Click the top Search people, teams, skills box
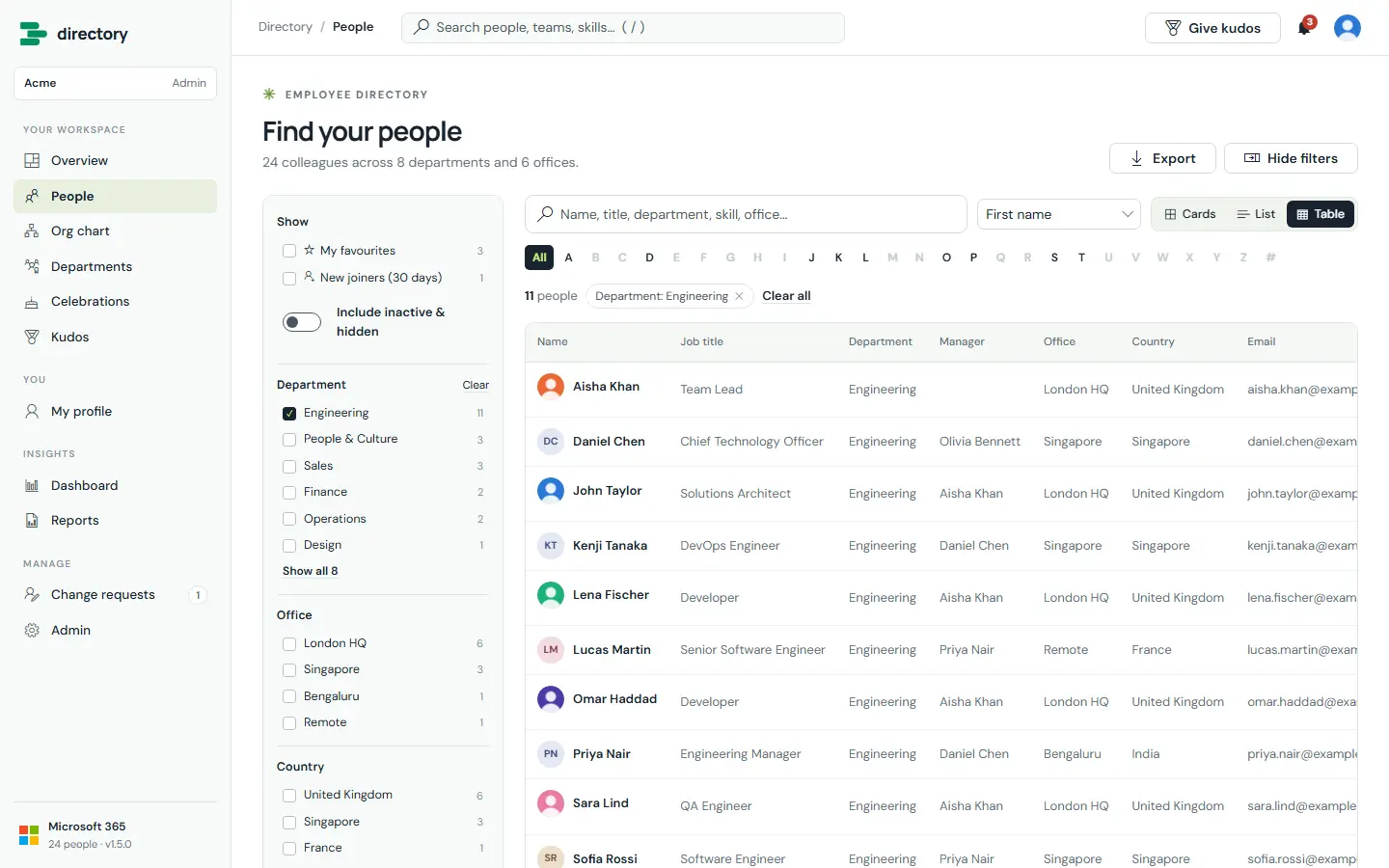1389x868 pixels. pyautogui.click(x=623, y=28)
